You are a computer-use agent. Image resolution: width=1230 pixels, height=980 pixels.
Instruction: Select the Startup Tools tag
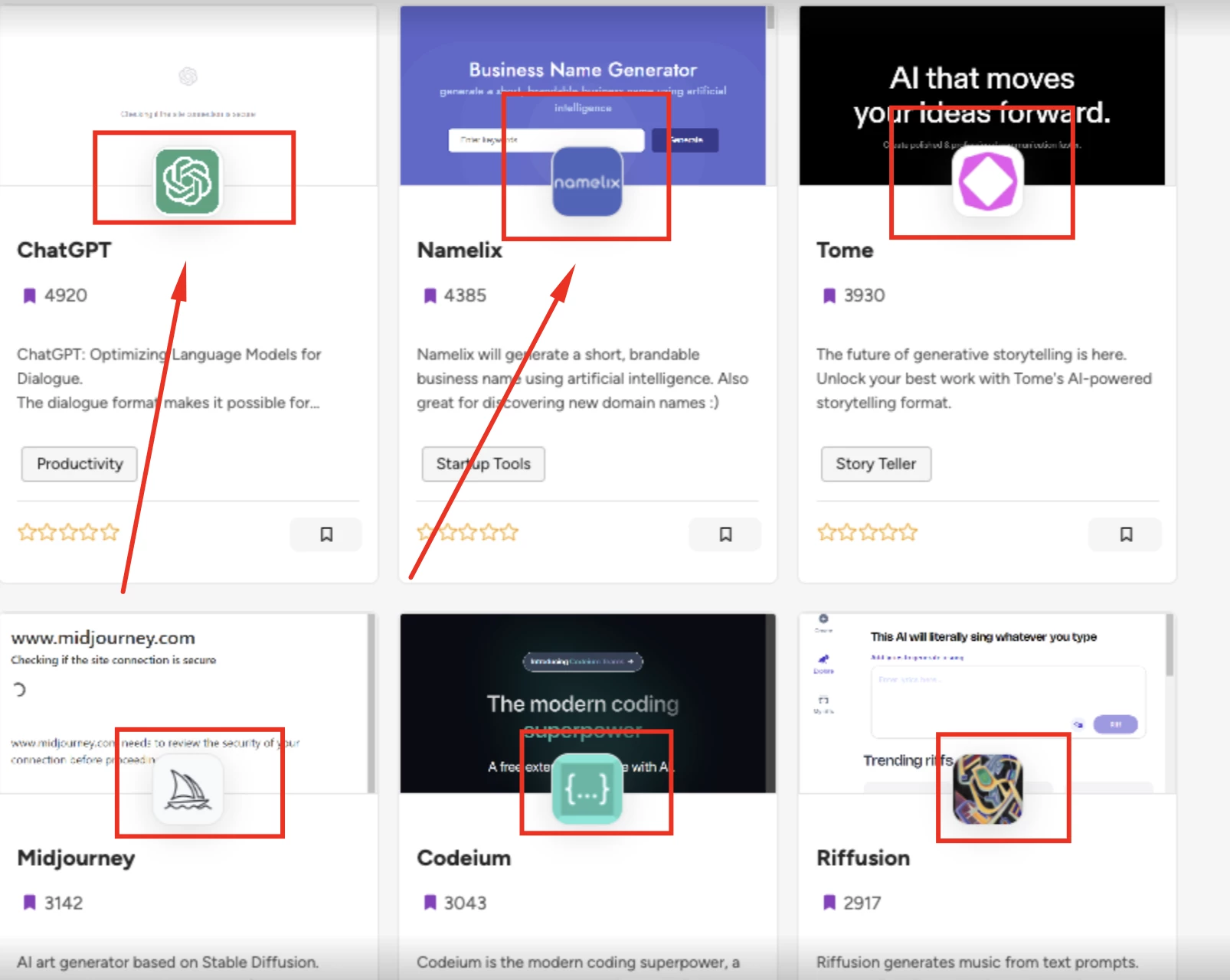tap(483, 464)
